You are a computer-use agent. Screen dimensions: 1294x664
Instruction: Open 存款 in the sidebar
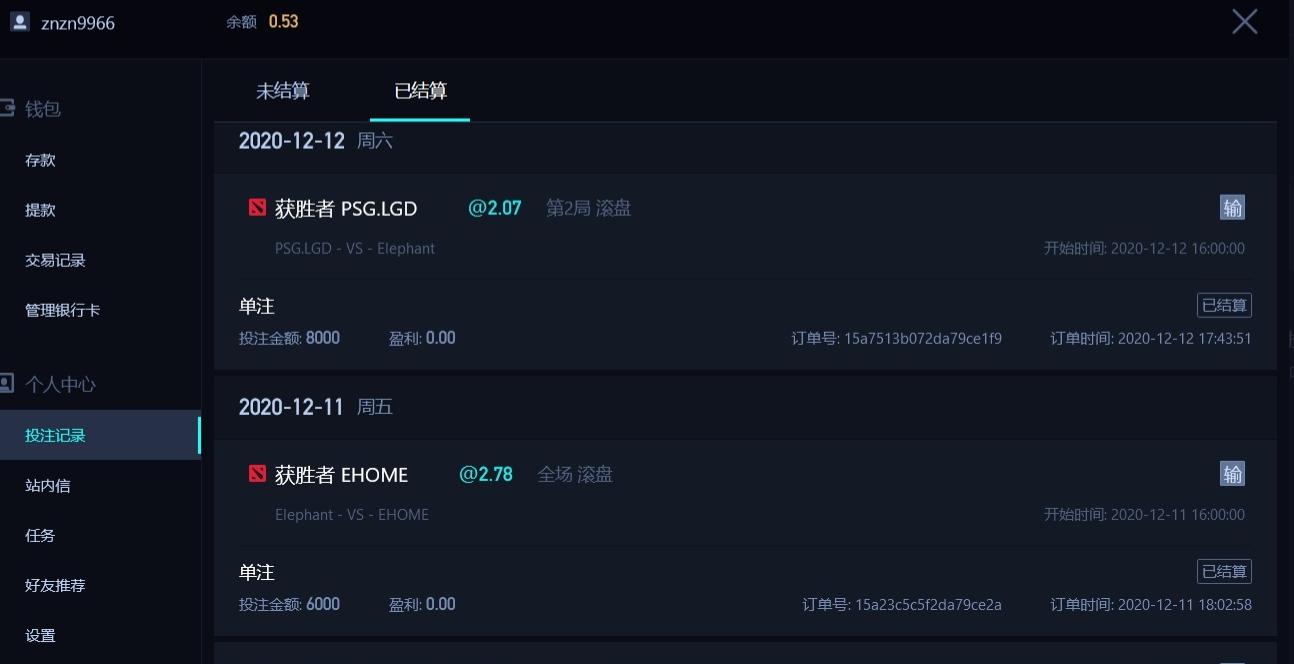point(42,160)
